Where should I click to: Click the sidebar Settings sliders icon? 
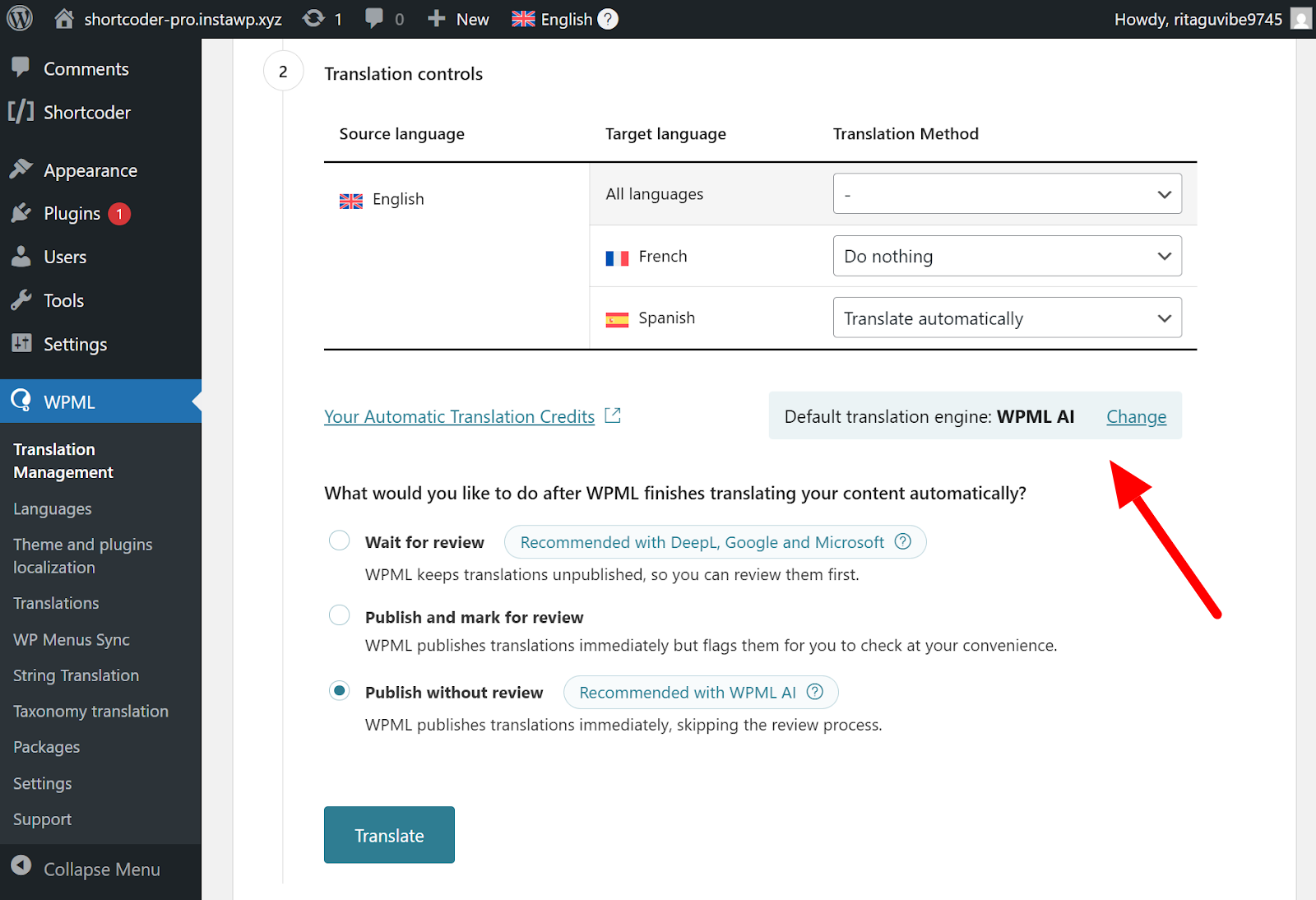pyautogui.click(x=21, y=343)
